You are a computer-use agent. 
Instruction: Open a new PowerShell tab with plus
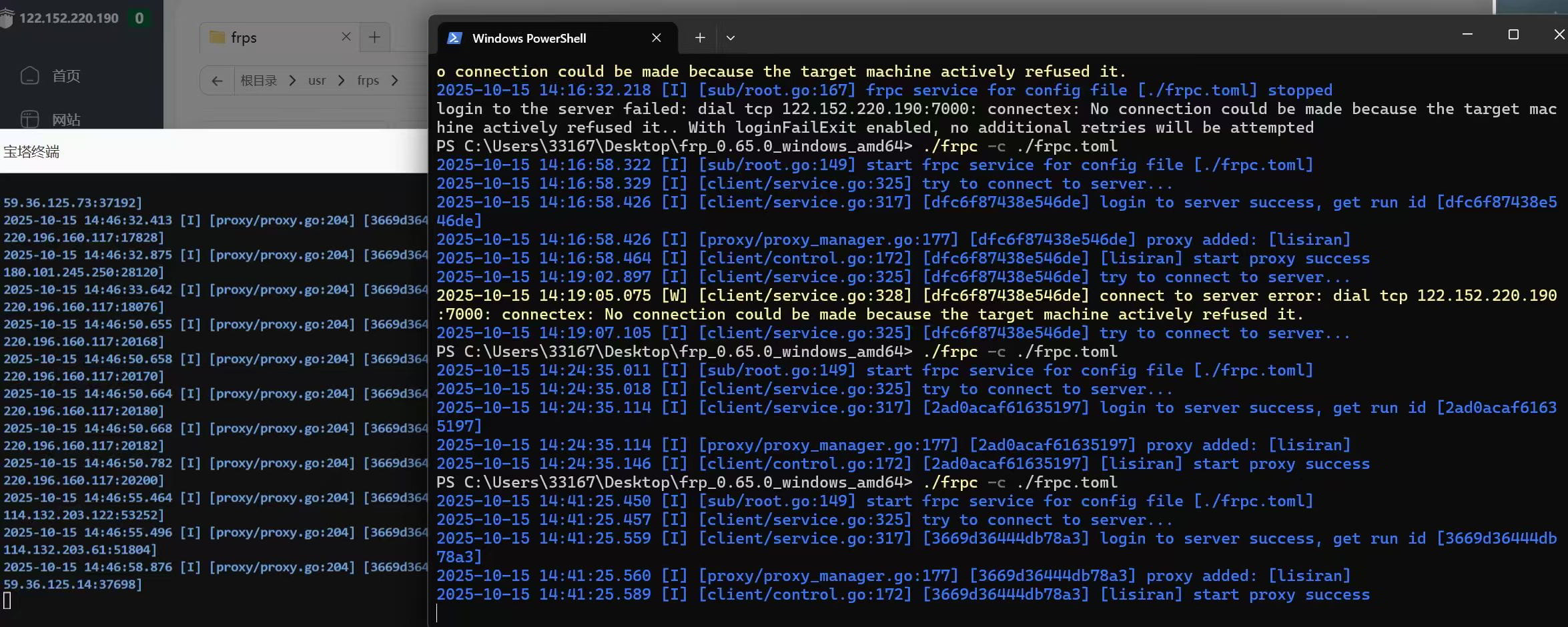700,38
